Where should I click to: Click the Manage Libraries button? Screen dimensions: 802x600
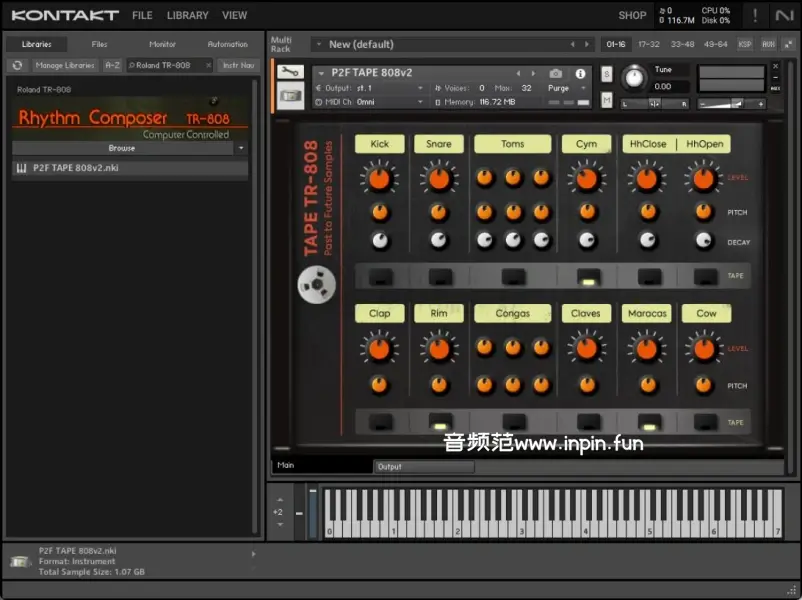coord(64,65)
